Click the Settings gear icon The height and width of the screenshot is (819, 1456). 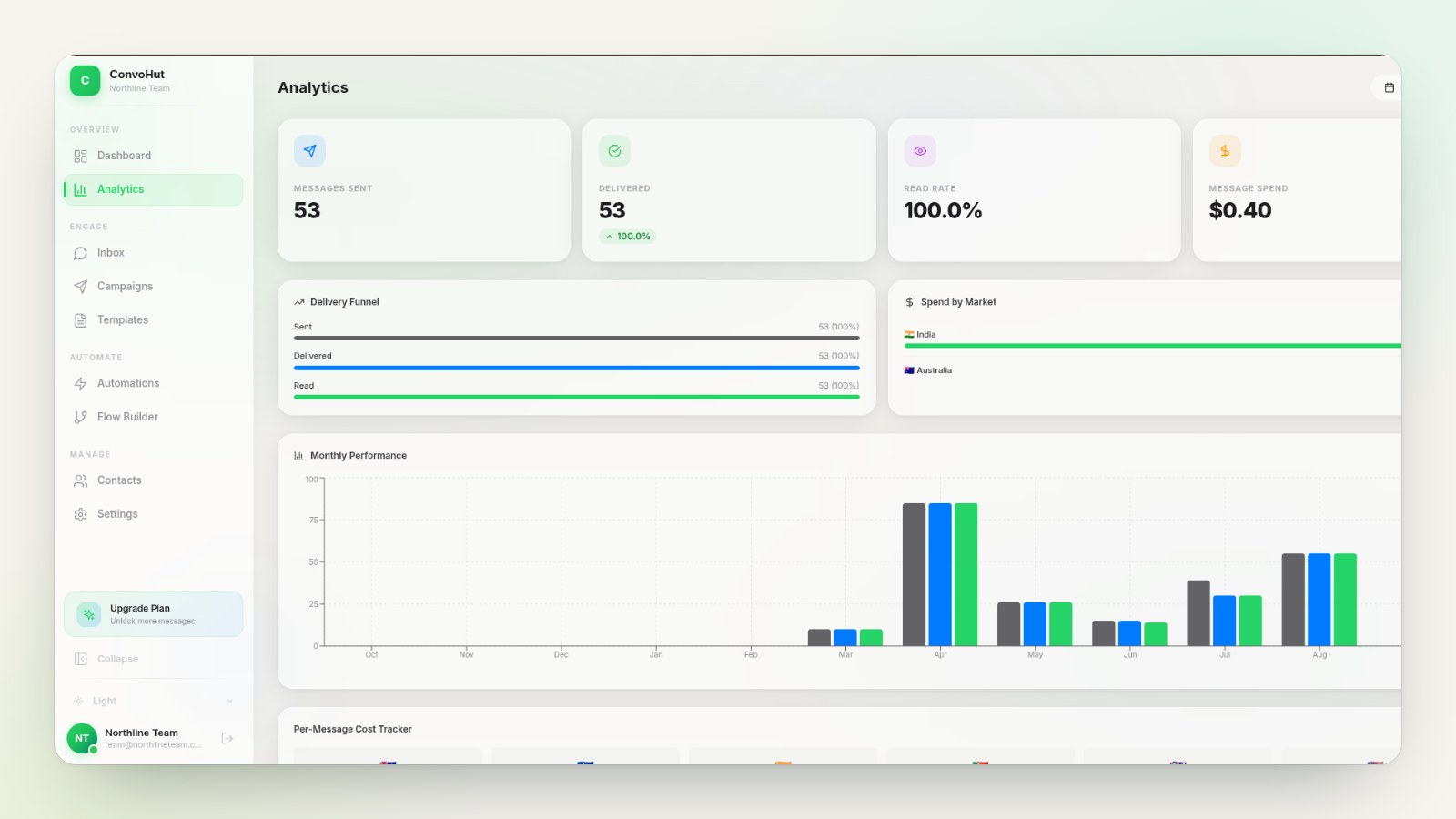pyautogui.click(x=80, y=514)
